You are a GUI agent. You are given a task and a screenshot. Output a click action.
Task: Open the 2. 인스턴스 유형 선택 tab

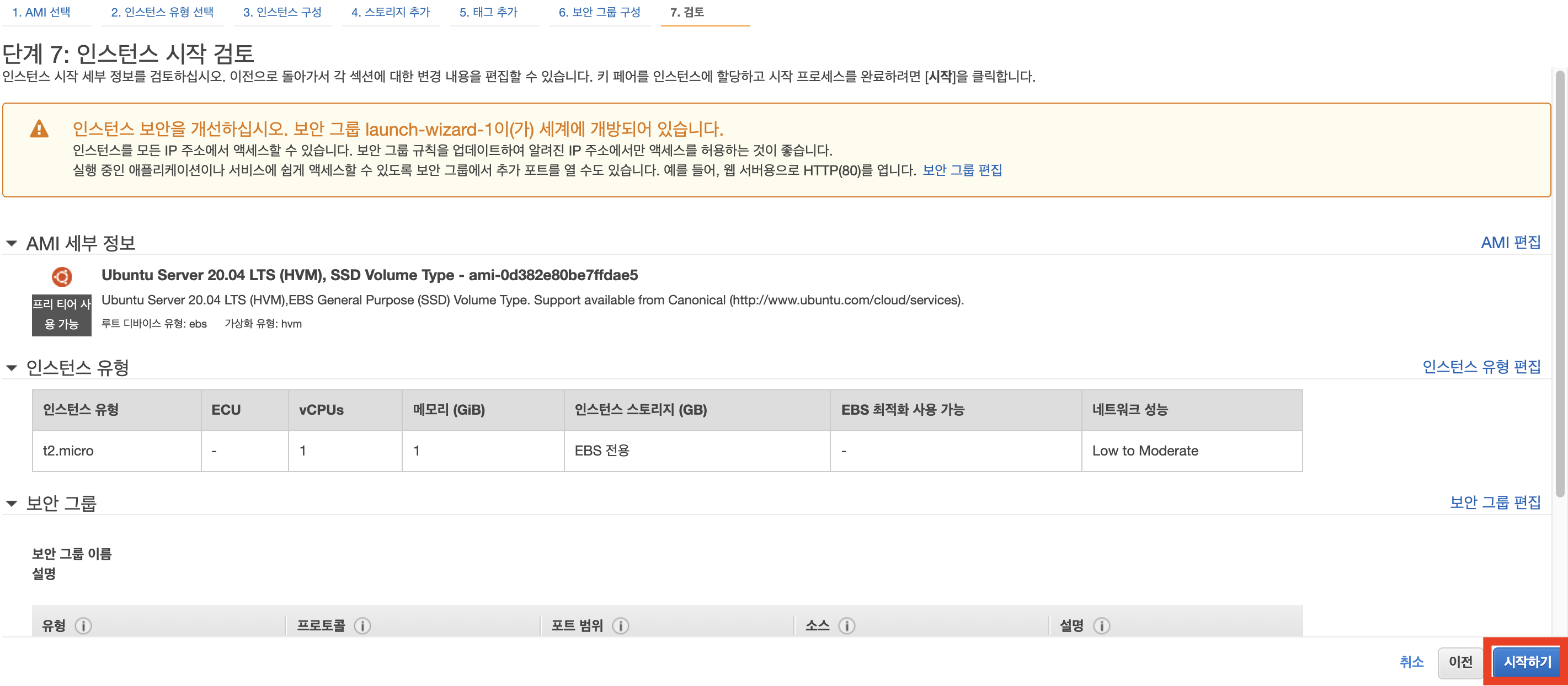[x=162, y=12]
